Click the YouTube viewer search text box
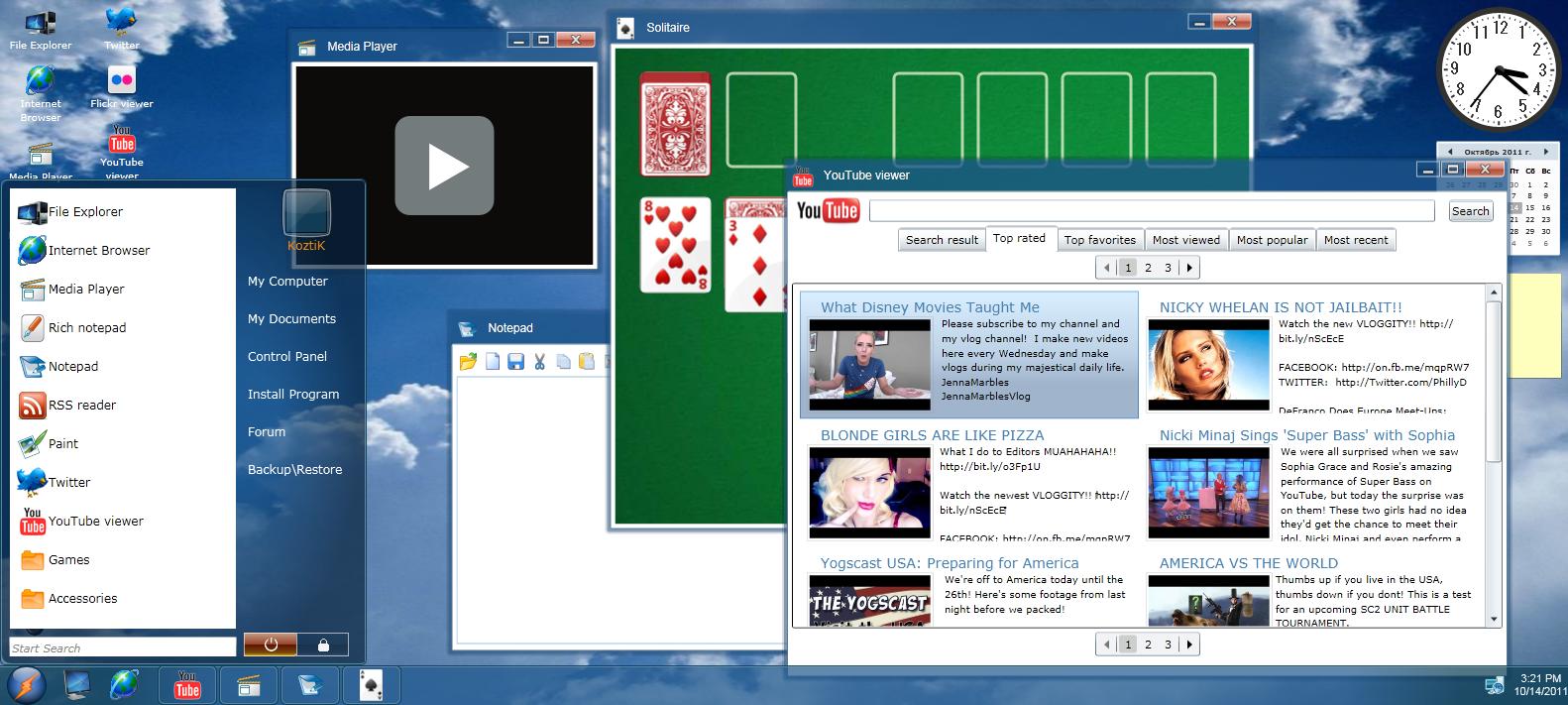The image size is (1568, 705). click(x=1152, y=211)
